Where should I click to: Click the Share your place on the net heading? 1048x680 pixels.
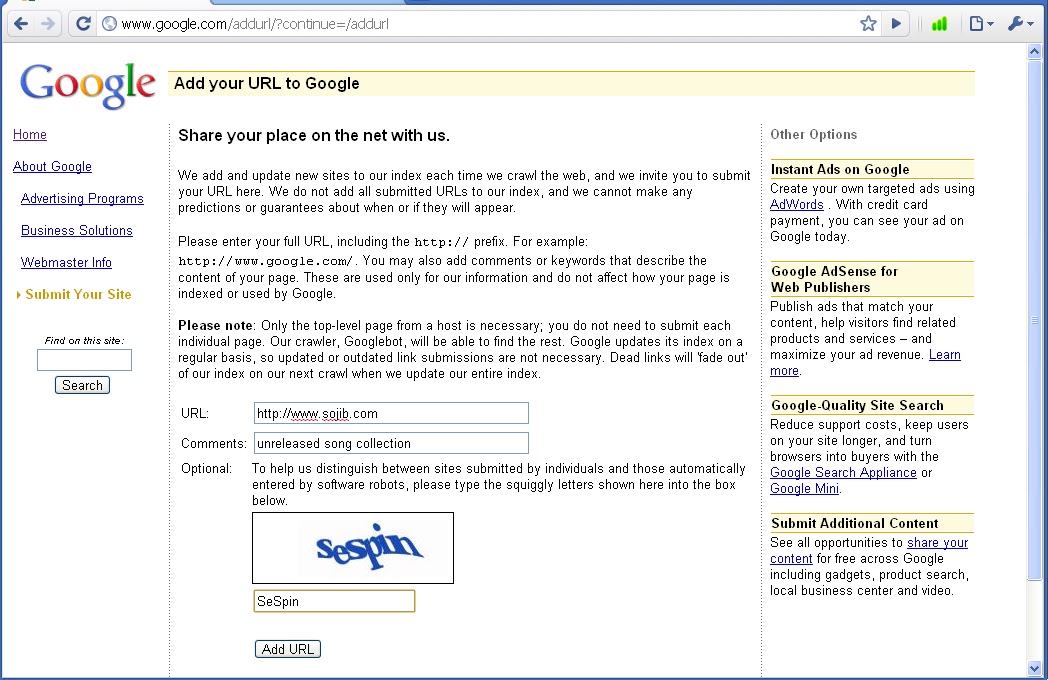click(313, 136)
